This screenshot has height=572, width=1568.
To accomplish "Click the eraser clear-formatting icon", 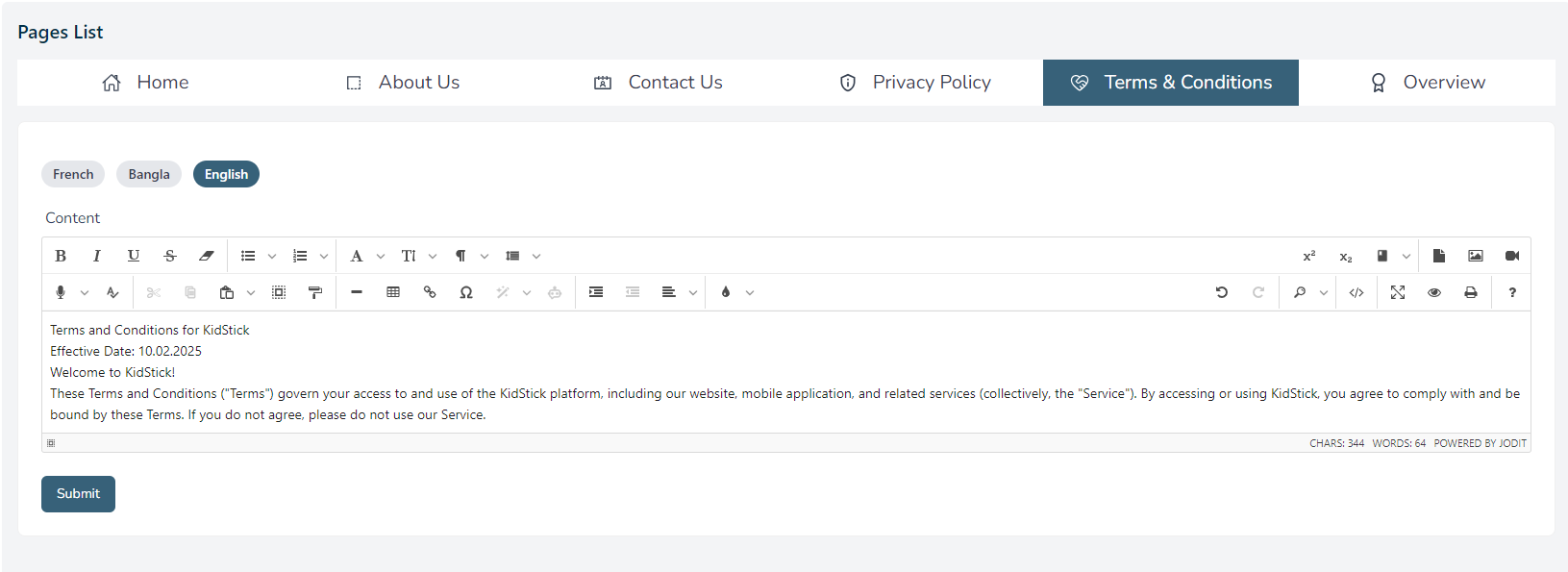I will point(206,256).
